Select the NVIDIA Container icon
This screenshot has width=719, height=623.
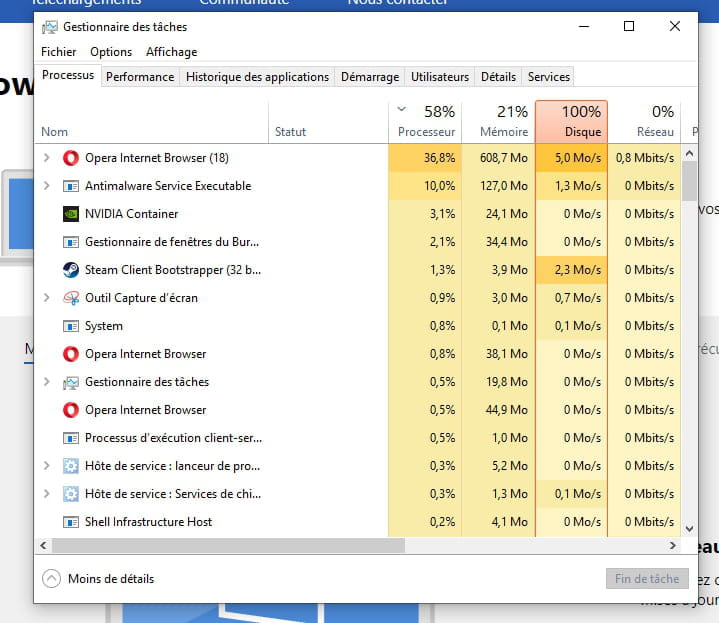tap(71, 214)
